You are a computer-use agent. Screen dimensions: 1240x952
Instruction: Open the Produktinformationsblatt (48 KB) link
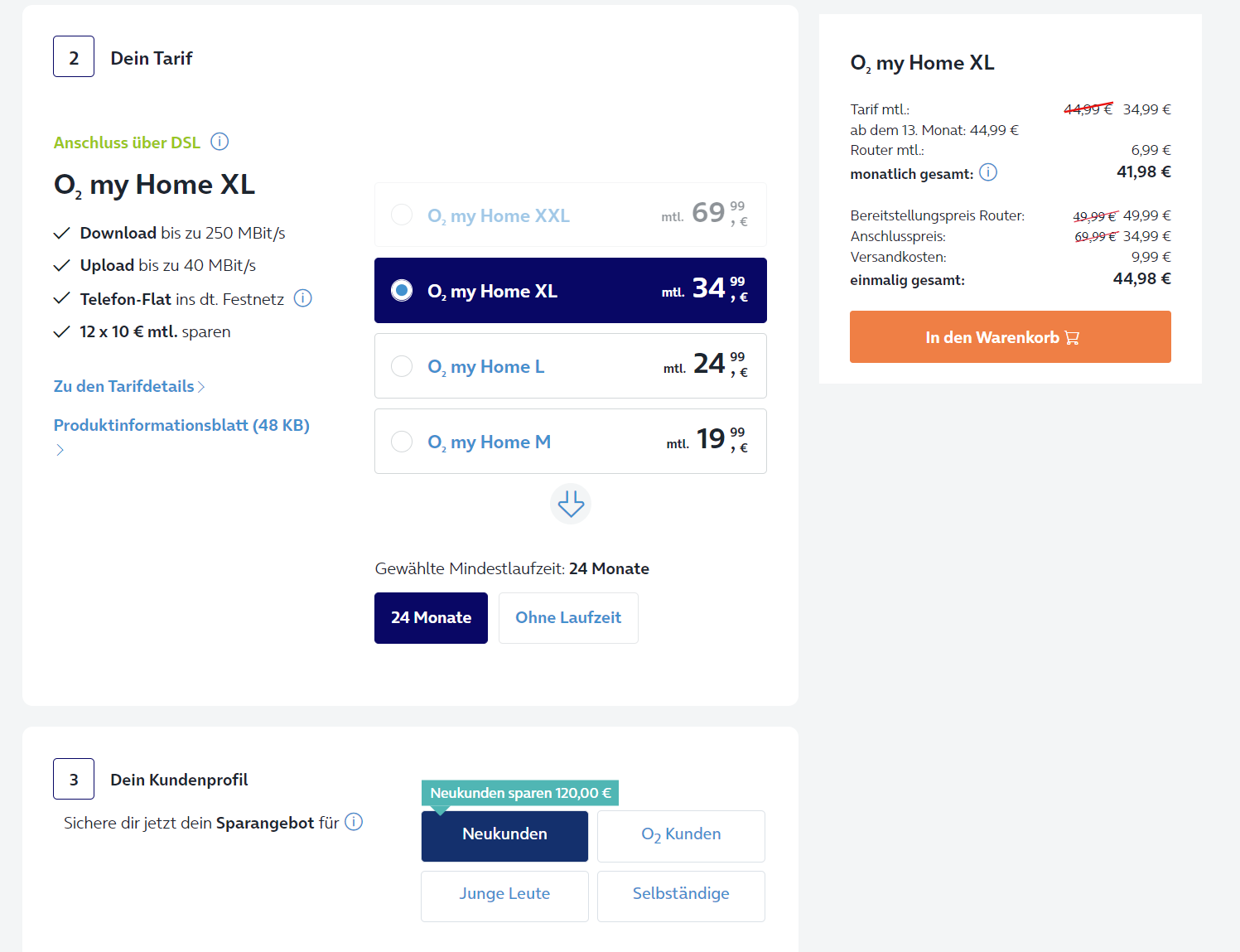pos(181,425)
